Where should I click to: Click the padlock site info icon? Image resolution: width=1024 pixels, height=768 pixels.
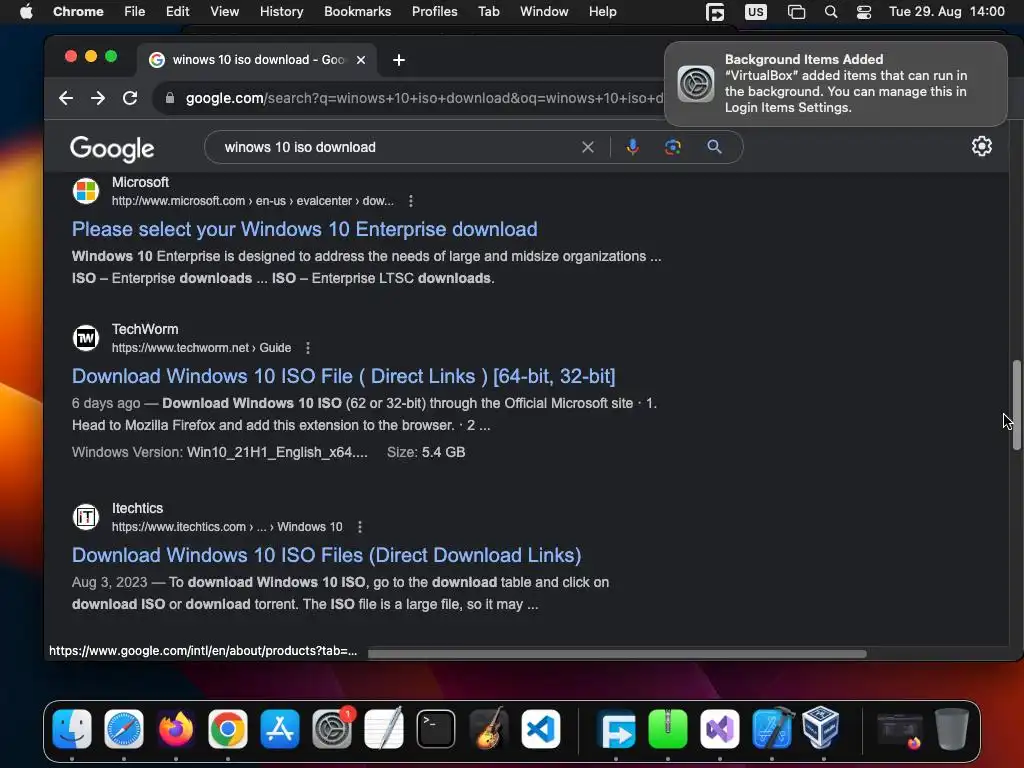(x=170, y=98)
